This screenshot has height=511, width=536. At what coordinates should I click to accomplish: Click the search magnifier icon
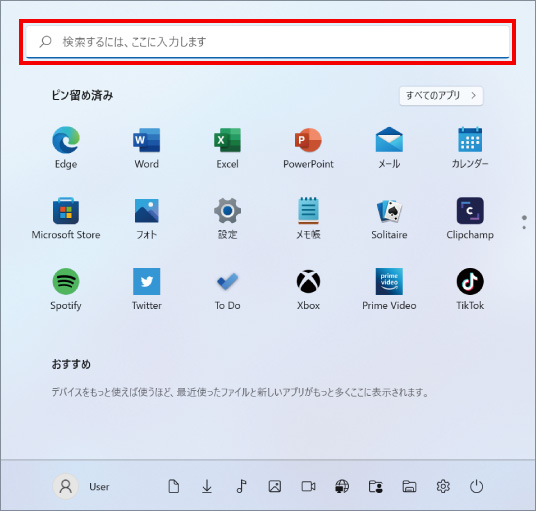tap(45, 42)
